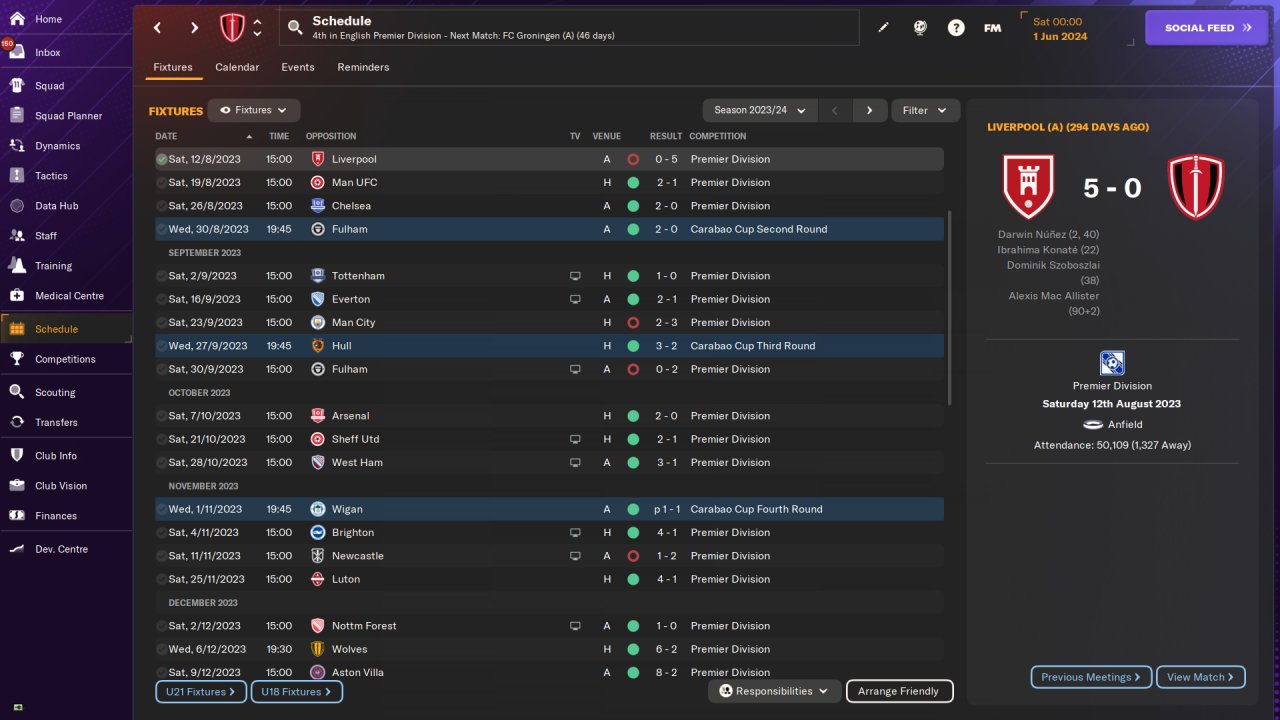
Task: Open the FM menu icon
Action: pyautogui.click(x=992, y=28)
